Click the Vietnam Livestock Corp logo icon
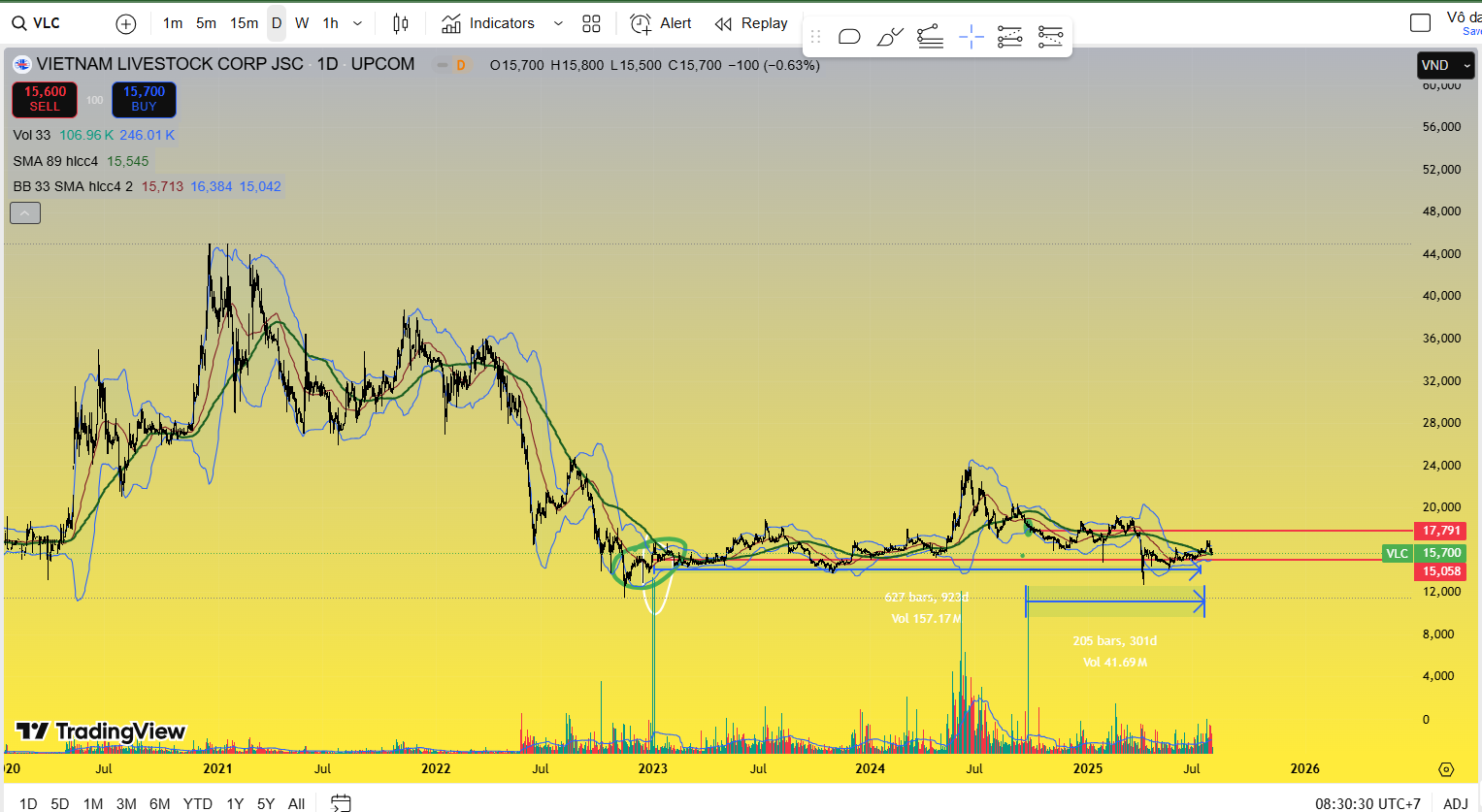The width and height of the screenshot is (1482, 812). point(21,65)
